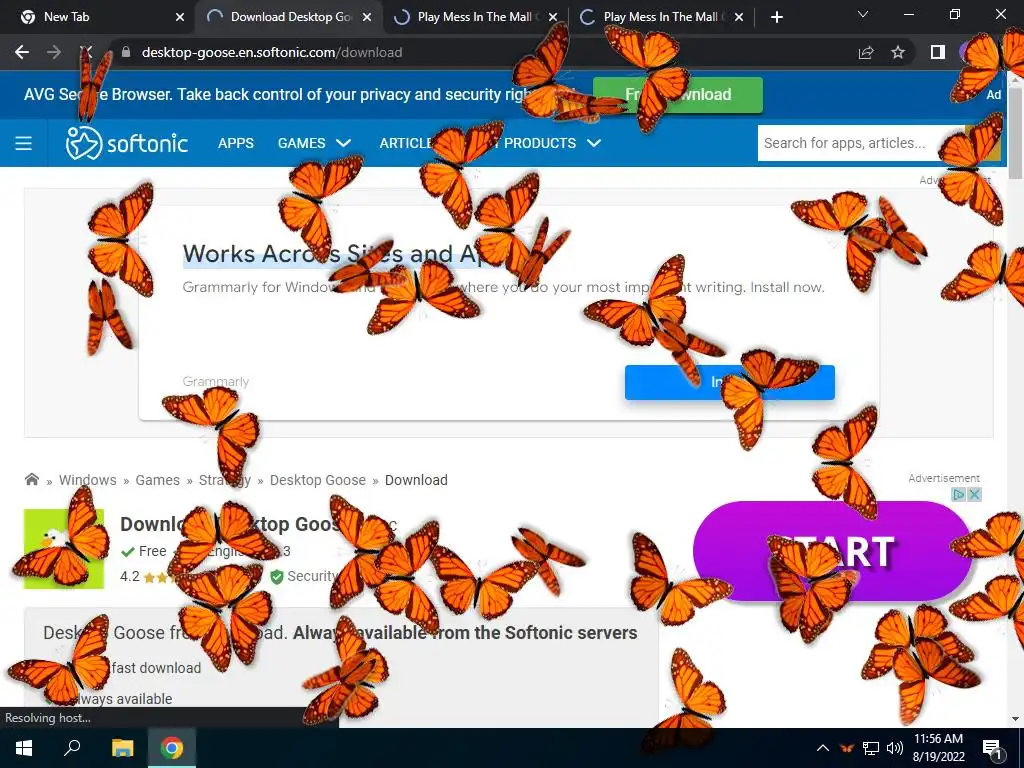The width and height of the screenshot is (1024, 768).
Task: Open File Explorer from taskbar
Action: click(122, 748)
